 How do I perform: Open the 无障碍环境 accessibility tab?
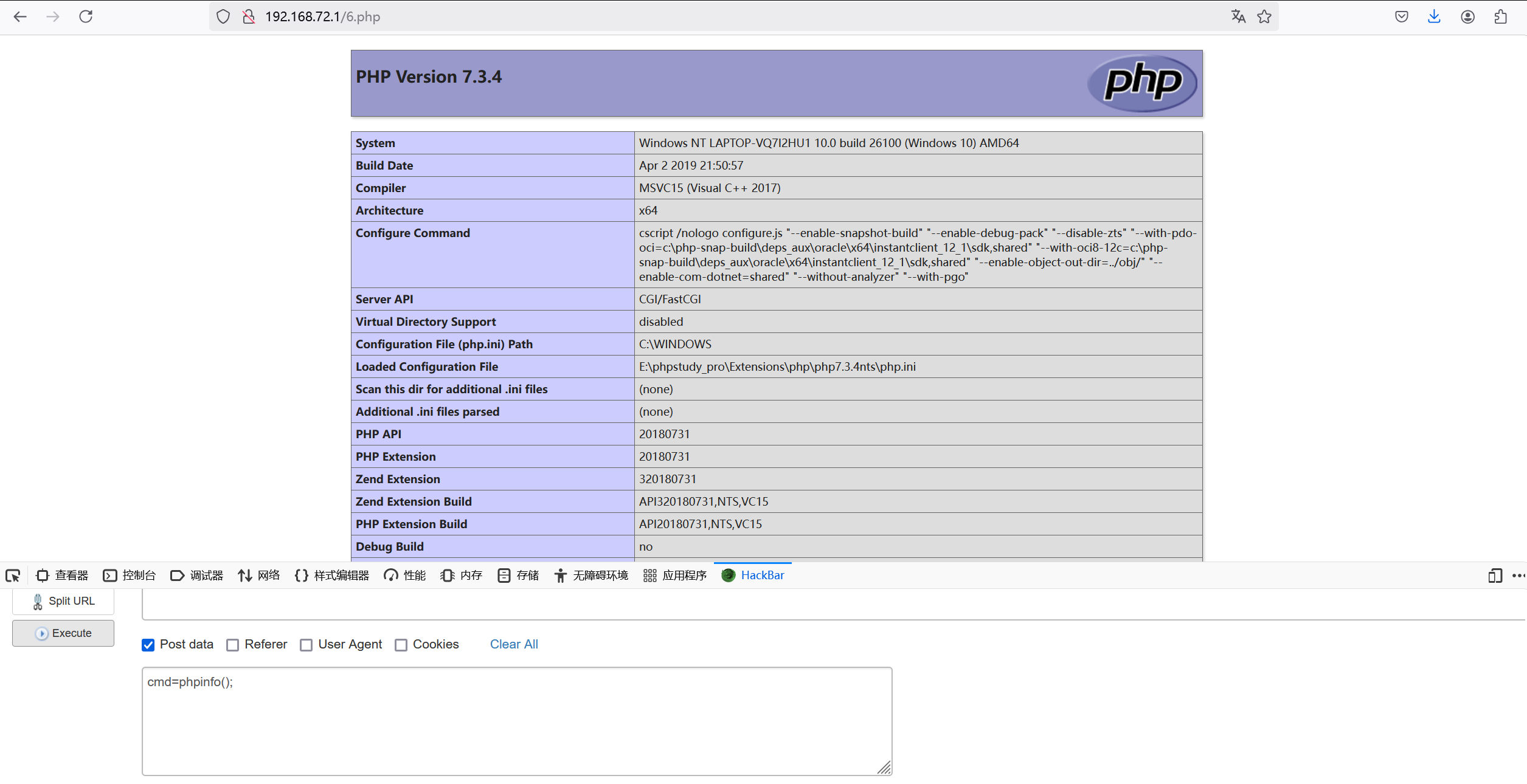pos(591,575)
